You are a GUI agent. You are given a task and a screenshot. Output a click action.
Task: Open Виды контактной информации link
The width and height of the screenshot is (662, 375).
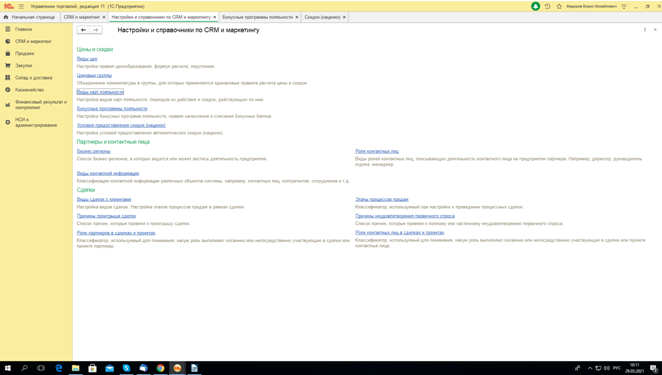click(108, 173)
